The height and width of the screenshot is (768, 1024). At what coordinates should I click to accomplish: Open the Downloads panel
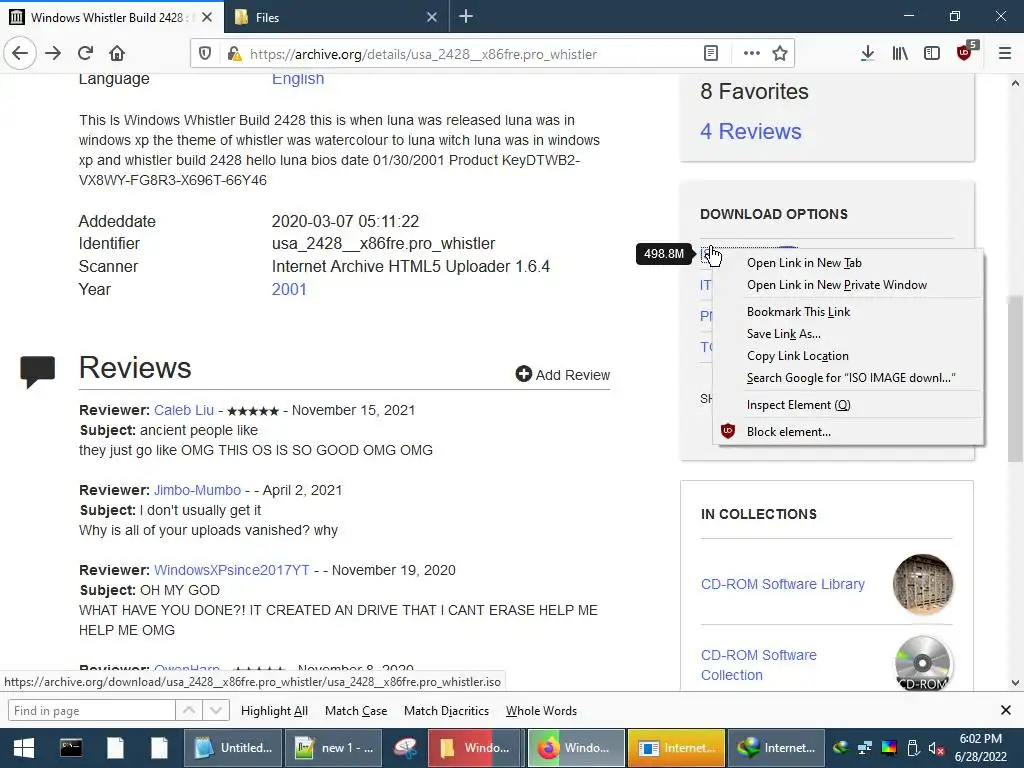[x=867, y=54]
